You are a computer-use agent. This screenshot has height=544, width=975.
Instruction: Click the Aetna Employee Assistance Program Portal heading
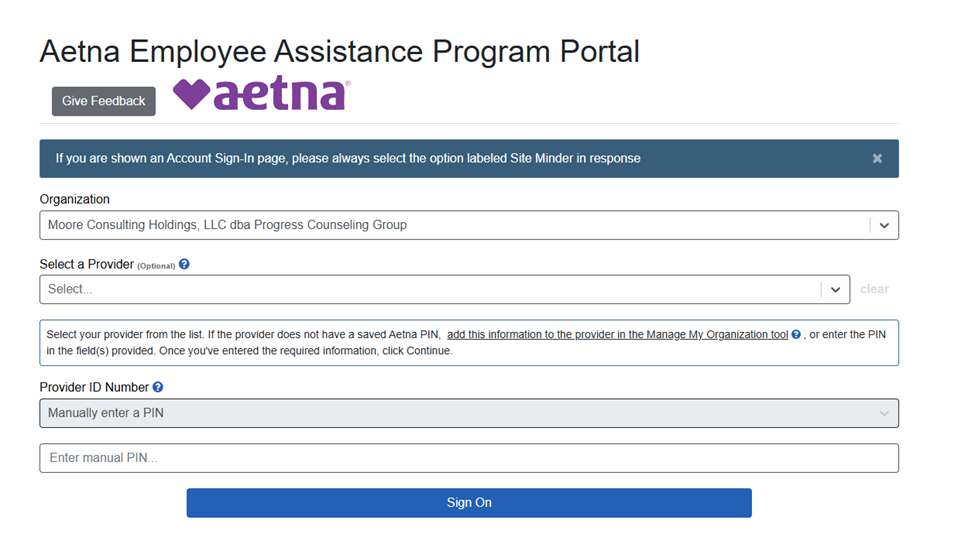(339, 51)
